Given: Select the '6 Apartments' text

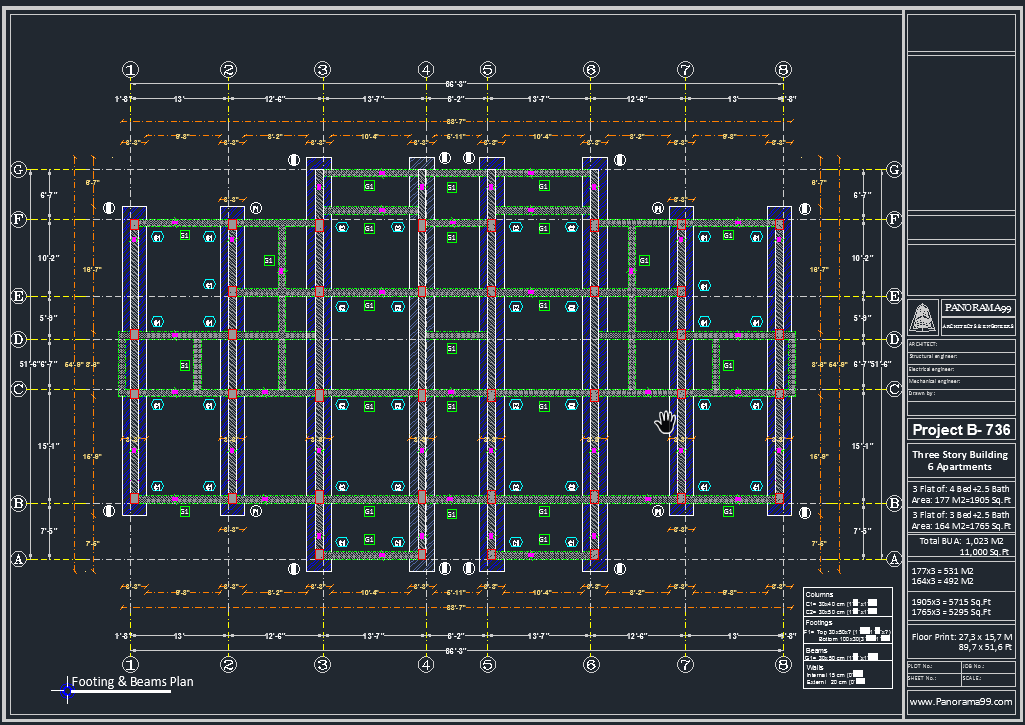Looking at the screenshot, I should click(x=959, y=467).
